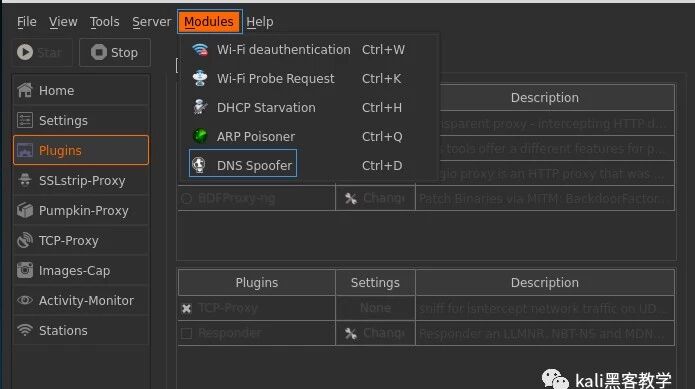
Task: Toggle the TCP-Proxy plugin checkbox
Action: (x=187, y=308)
